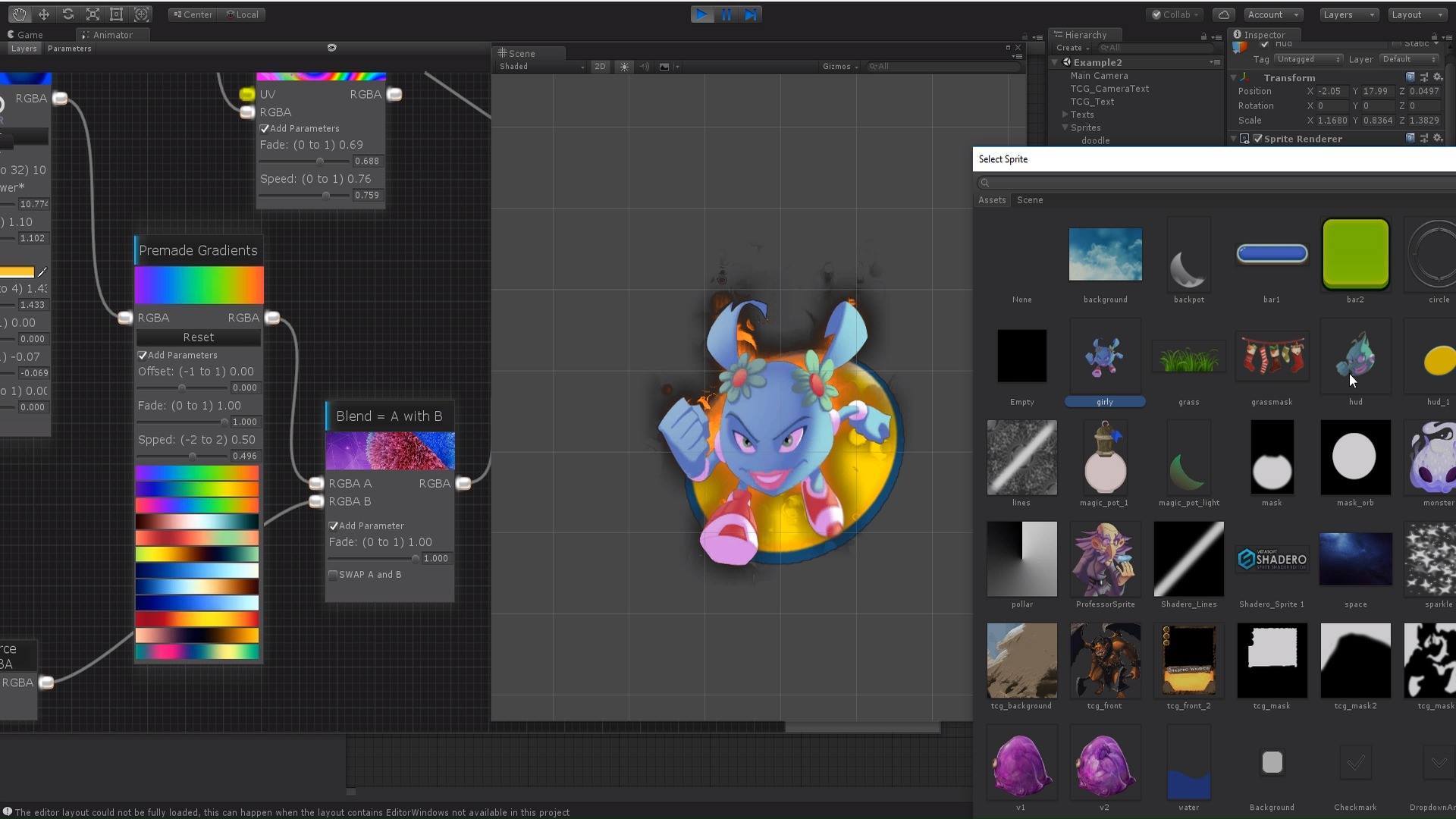Viewport: 1456px width, 819px height.
Task: Open the Layers dropdown in top bar
Action: tap(1349, 14)
